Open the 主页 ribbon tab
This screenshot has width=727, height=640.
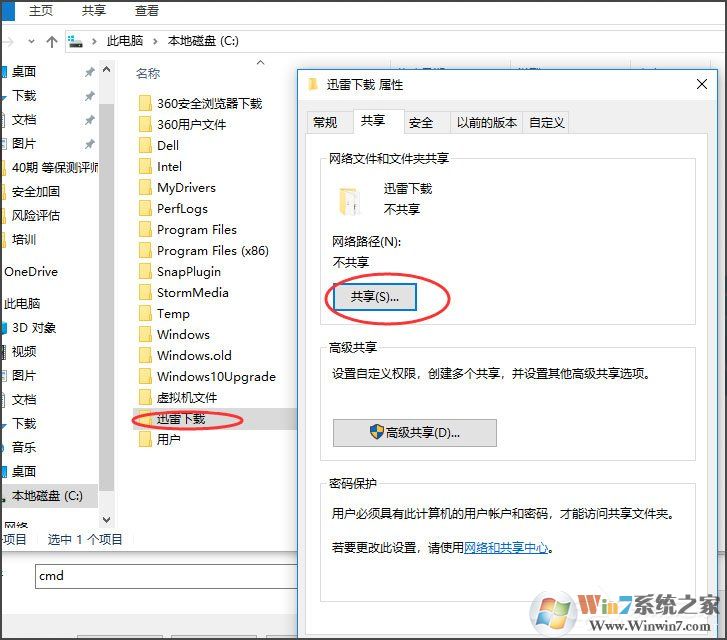(40, 11)
